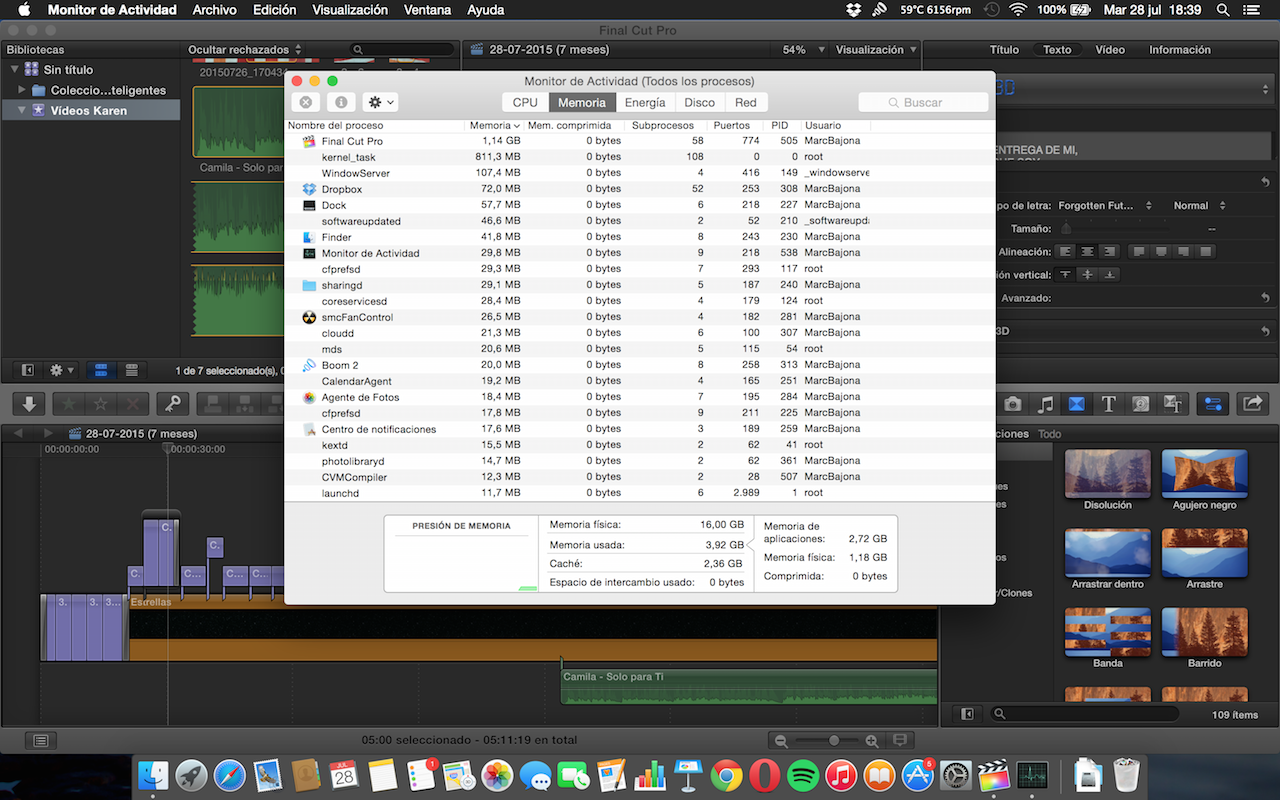This screenshot has width=1280, height=800.
Task: Open the Generators browser icon
Action: tap(1140, 404)
